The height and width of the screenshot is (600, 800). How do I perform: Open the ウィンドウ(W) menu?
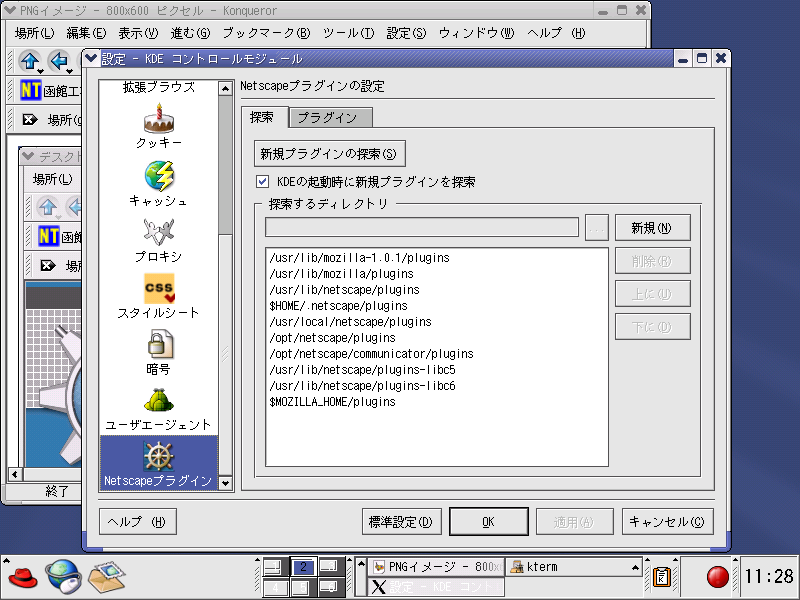[477, 33]
